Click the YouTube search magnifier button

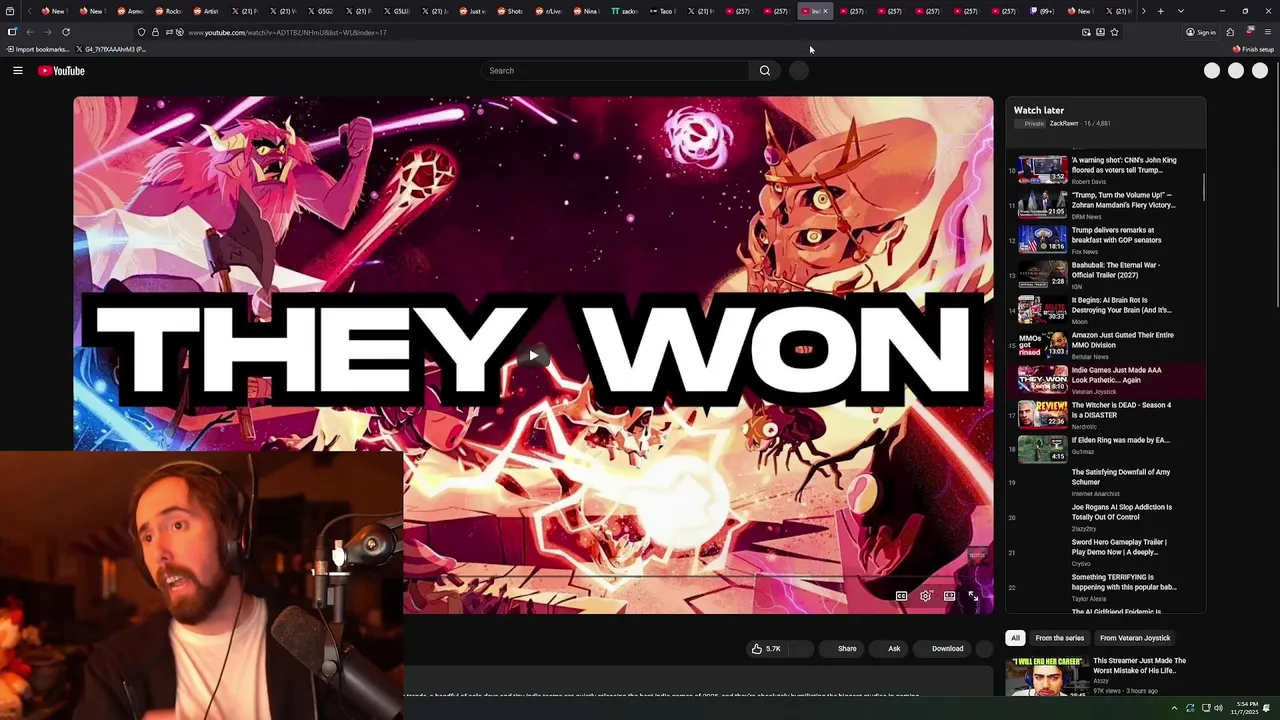[x=765, y=71]
